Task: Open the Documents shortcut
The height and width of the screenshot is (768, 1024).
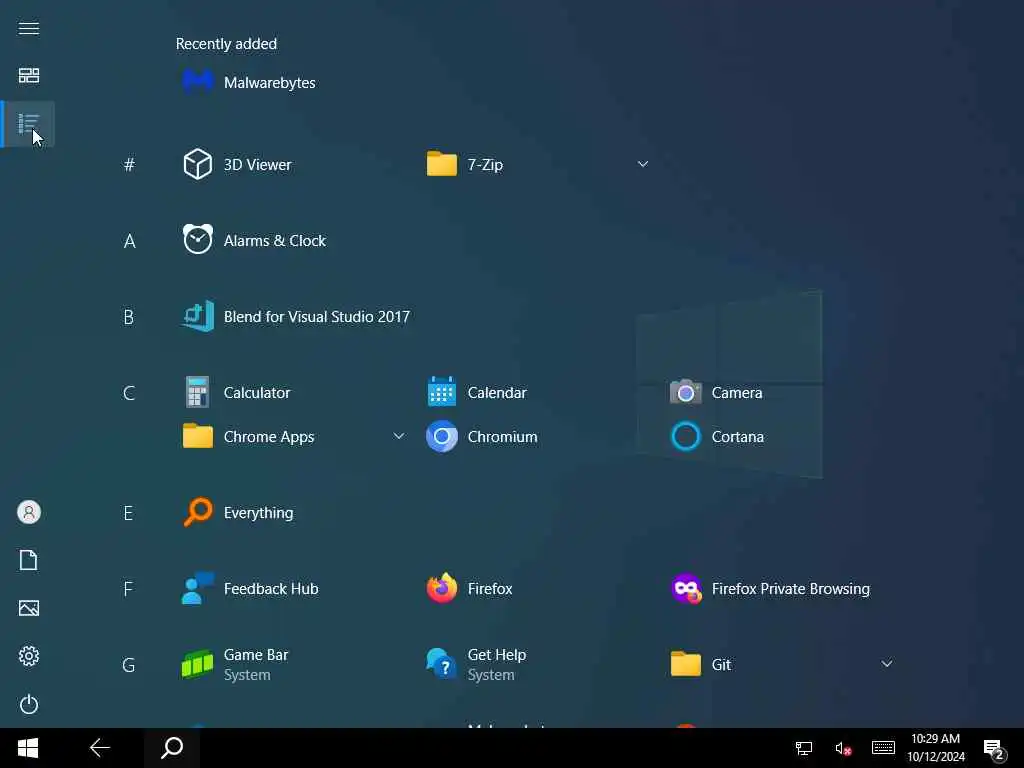Action: pos(29,560)
